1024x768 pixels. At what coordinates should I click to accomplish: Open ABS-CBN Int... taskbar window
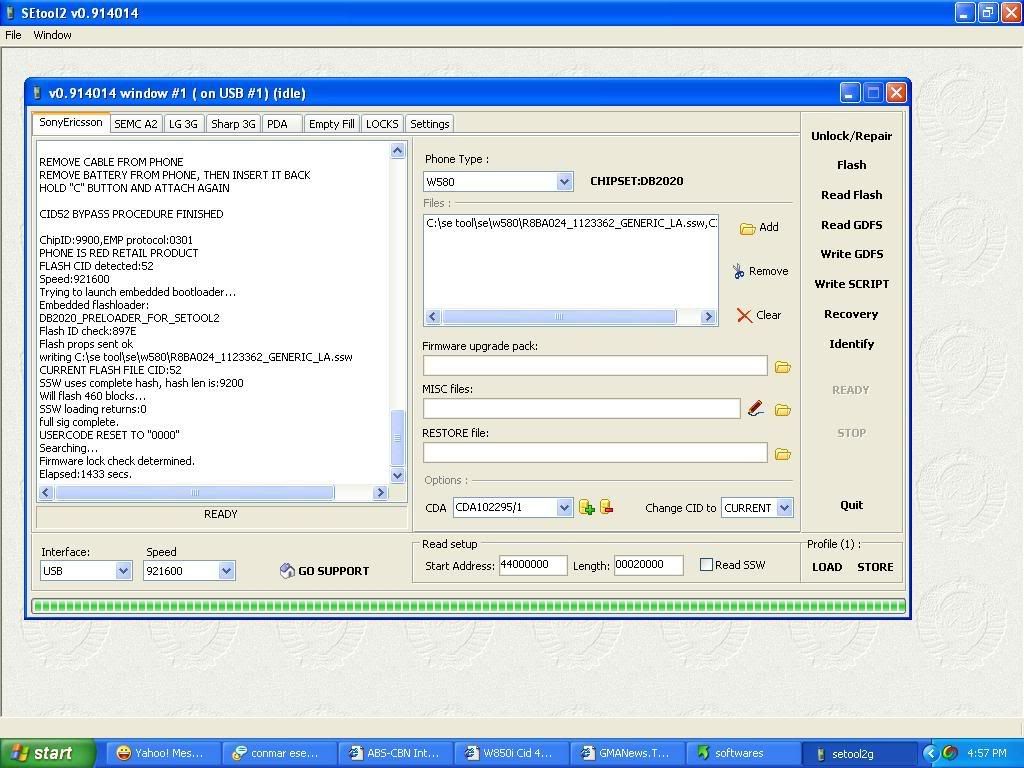click(x=394, y=753)
